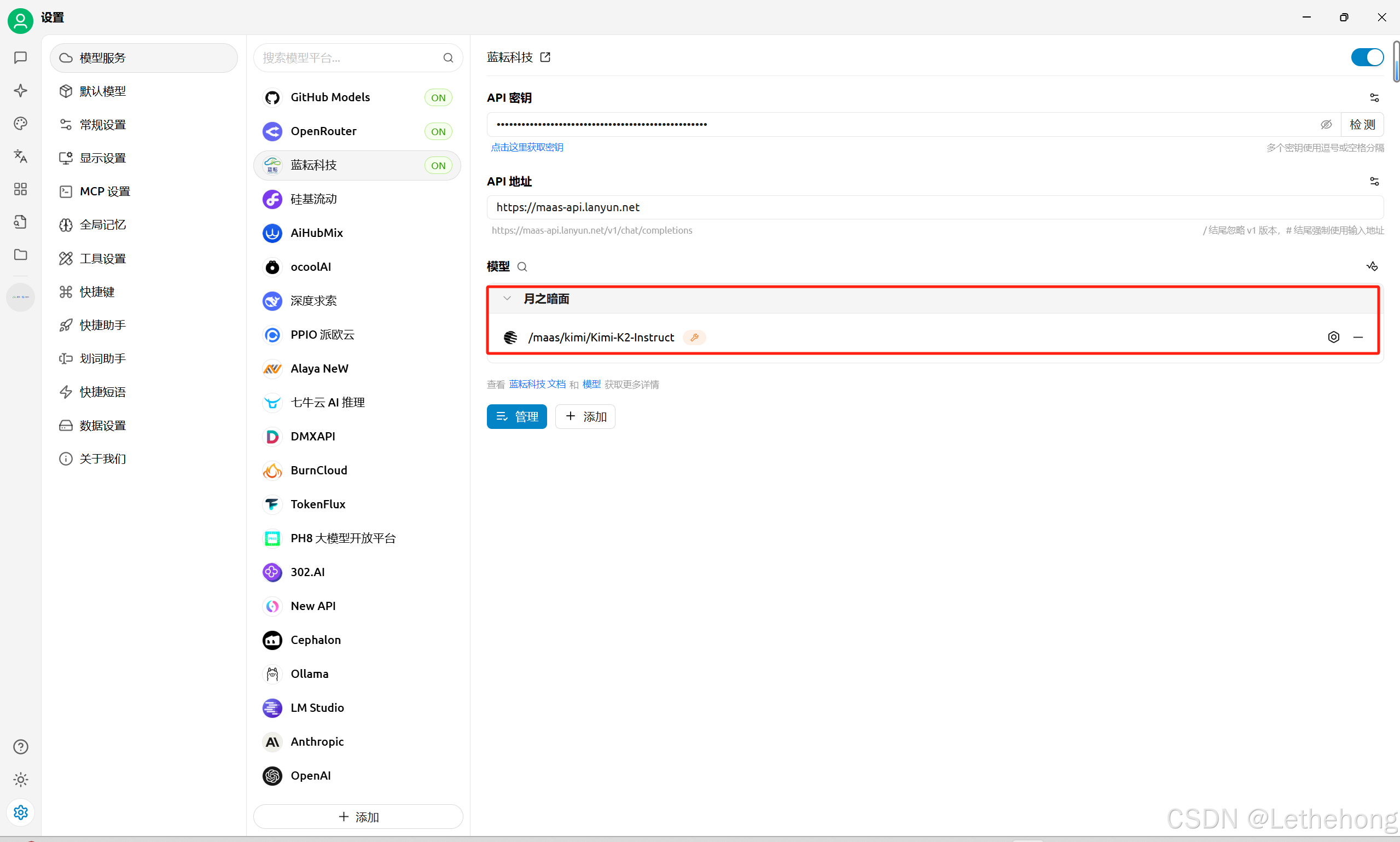This screenshot has height=842, width=1400.
Task: Run model health check icon
Action: [x=1372, y=266]
